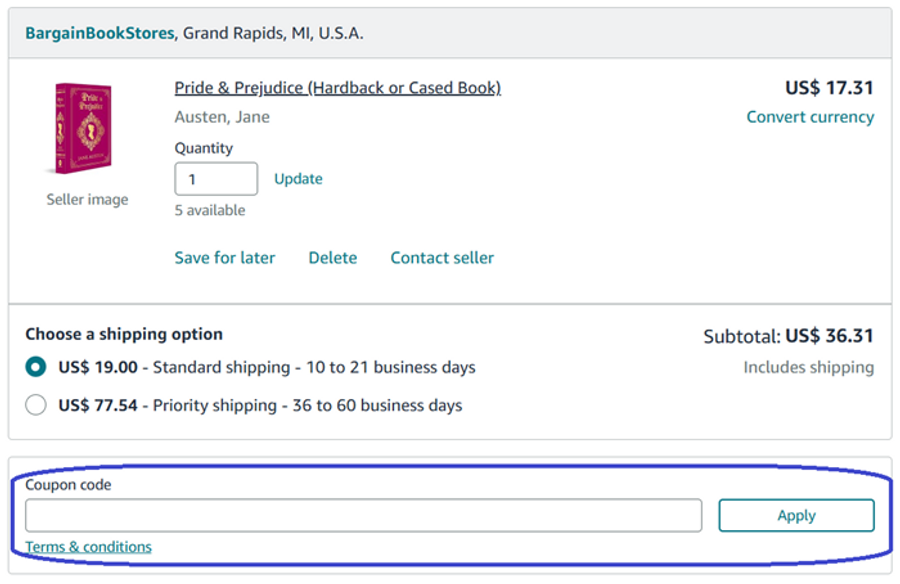Click the '5 available' stock text

point(209,210)
